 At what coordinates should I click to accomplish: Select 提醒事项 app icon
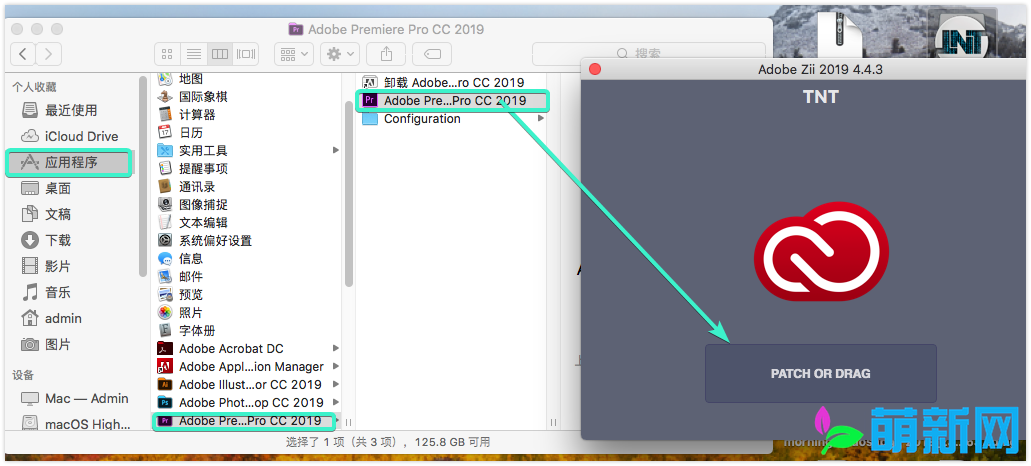(165, 168)
